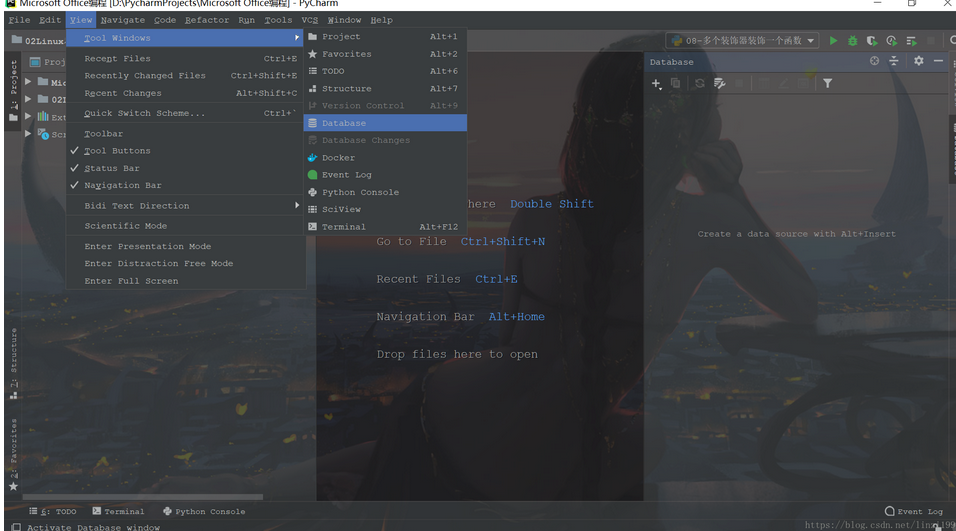Expand the External Libraries tree arrow

point(28,116)
